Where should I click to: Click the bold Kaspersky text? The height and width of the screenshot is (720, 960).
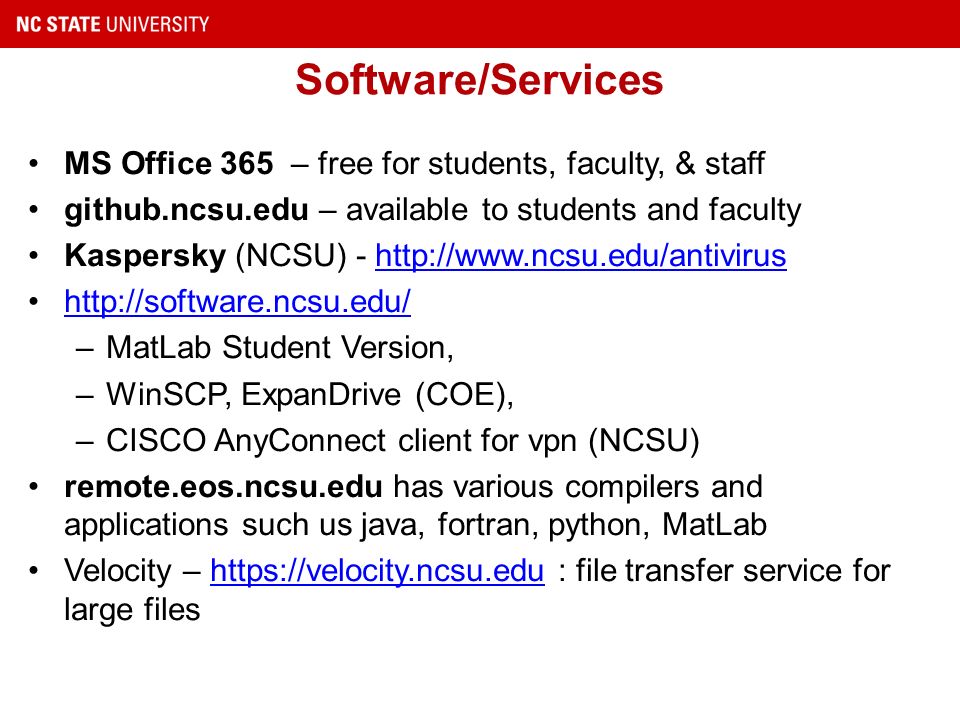[145, 256]
